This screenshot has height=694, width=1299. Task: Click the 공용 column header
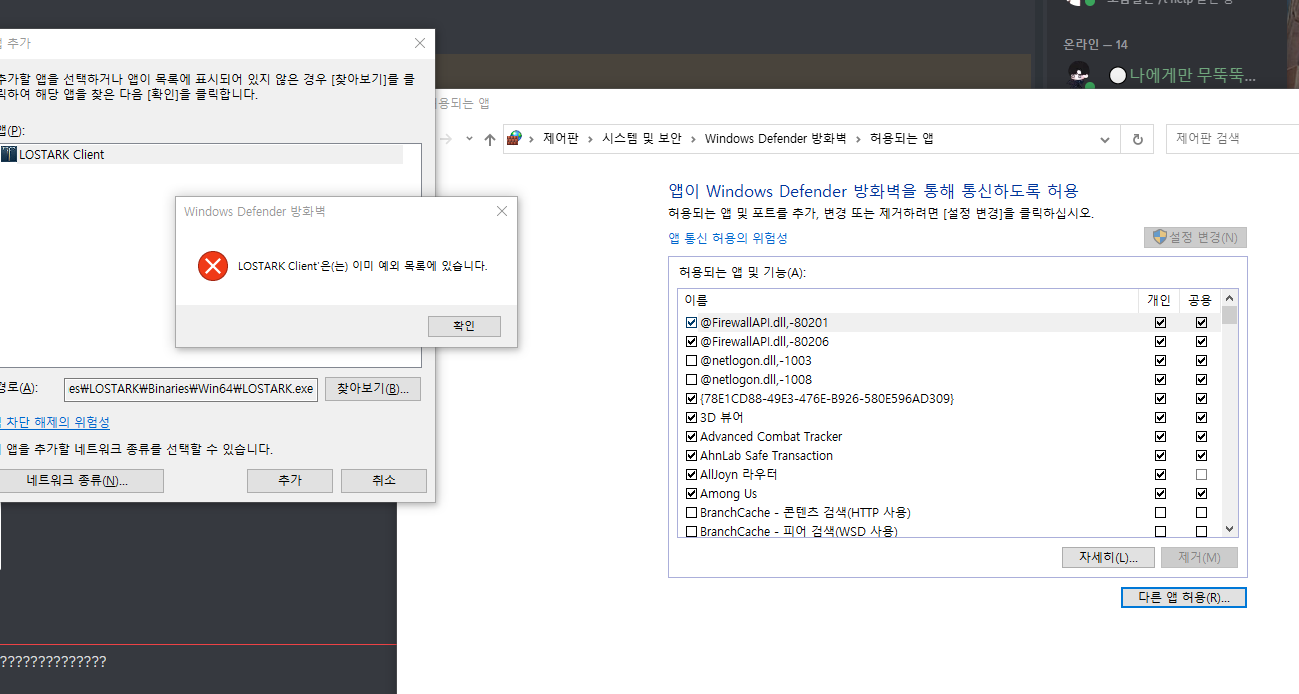click(1200, 300)
